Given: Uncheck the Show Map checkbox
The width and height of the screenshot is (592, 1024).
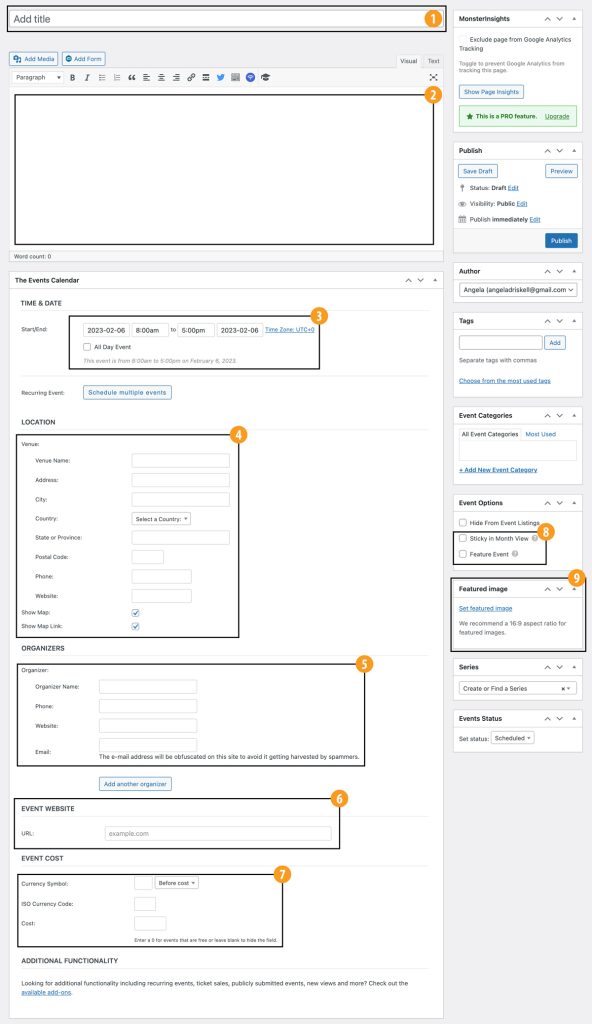Looking at the screenshot, I should pos(135,613).
